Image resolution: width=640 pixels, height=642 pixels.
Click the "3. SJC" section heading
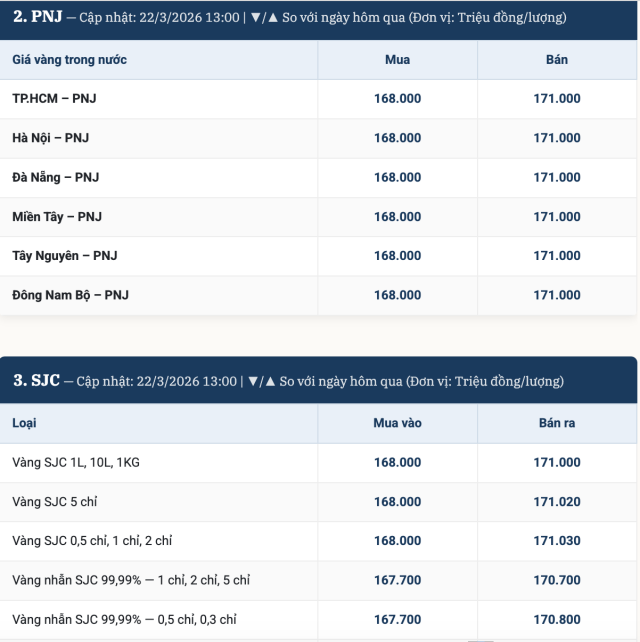[x=36, y=381]
